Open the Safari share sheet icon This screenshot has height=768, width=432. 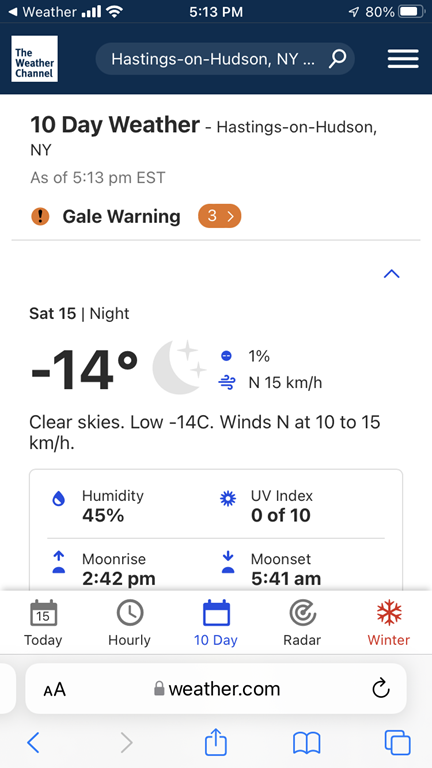[216, 743]
